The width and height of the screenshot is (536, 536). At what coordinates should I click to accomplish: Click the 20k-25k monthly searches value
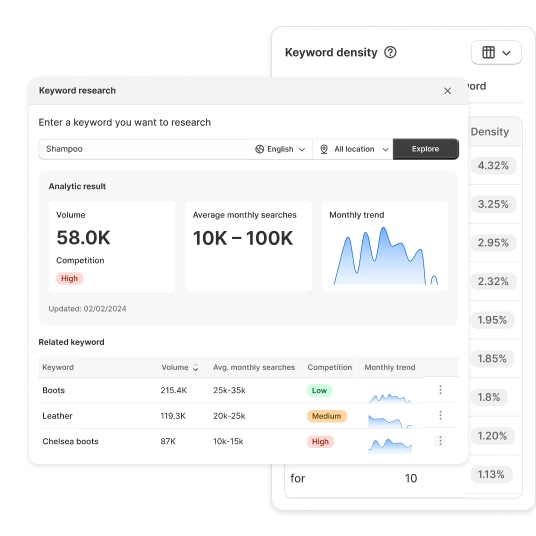[229, 416]
